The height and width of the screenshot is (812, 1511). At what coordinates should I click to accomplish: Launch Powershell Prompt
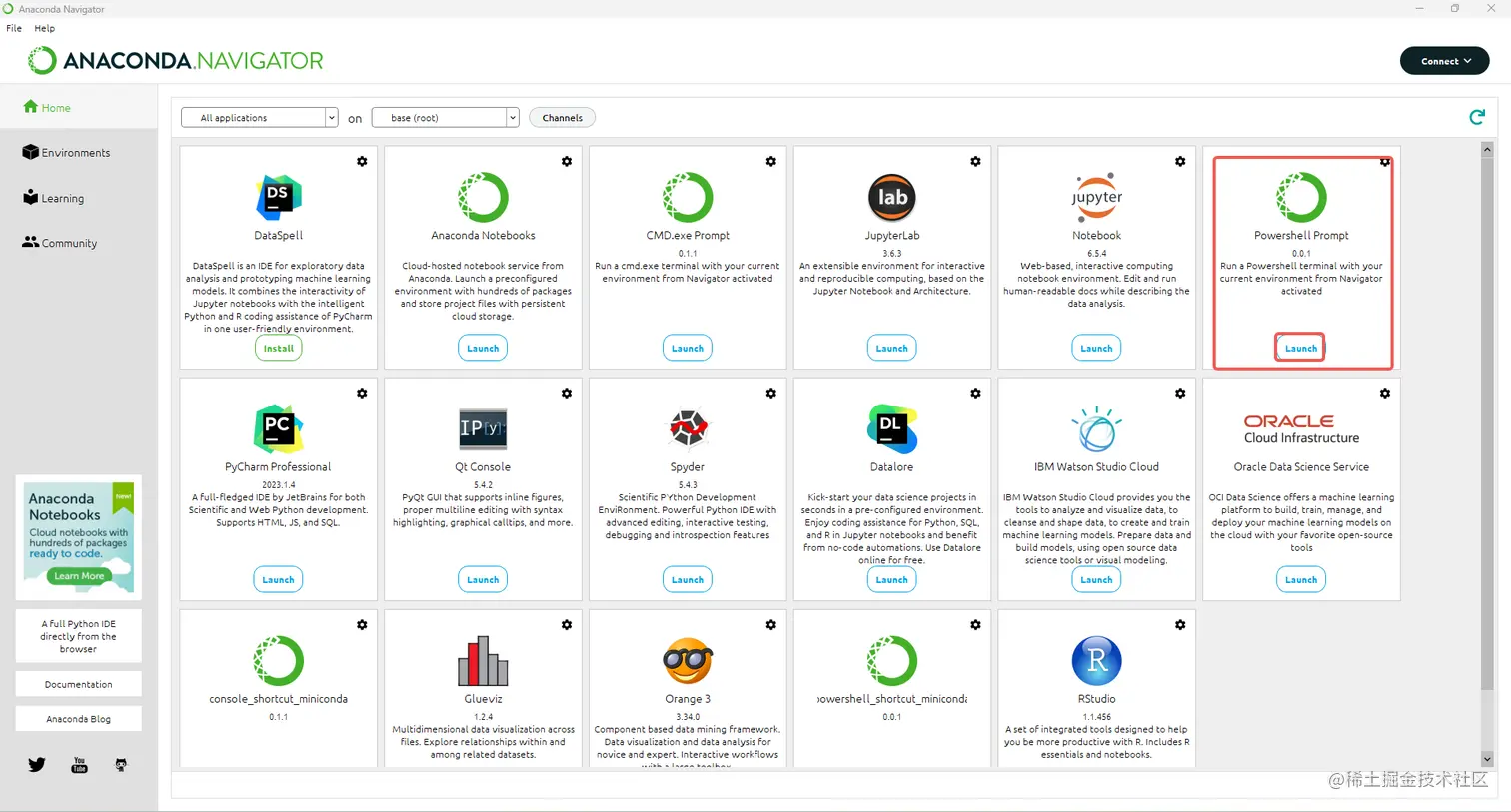(1301, 348)
